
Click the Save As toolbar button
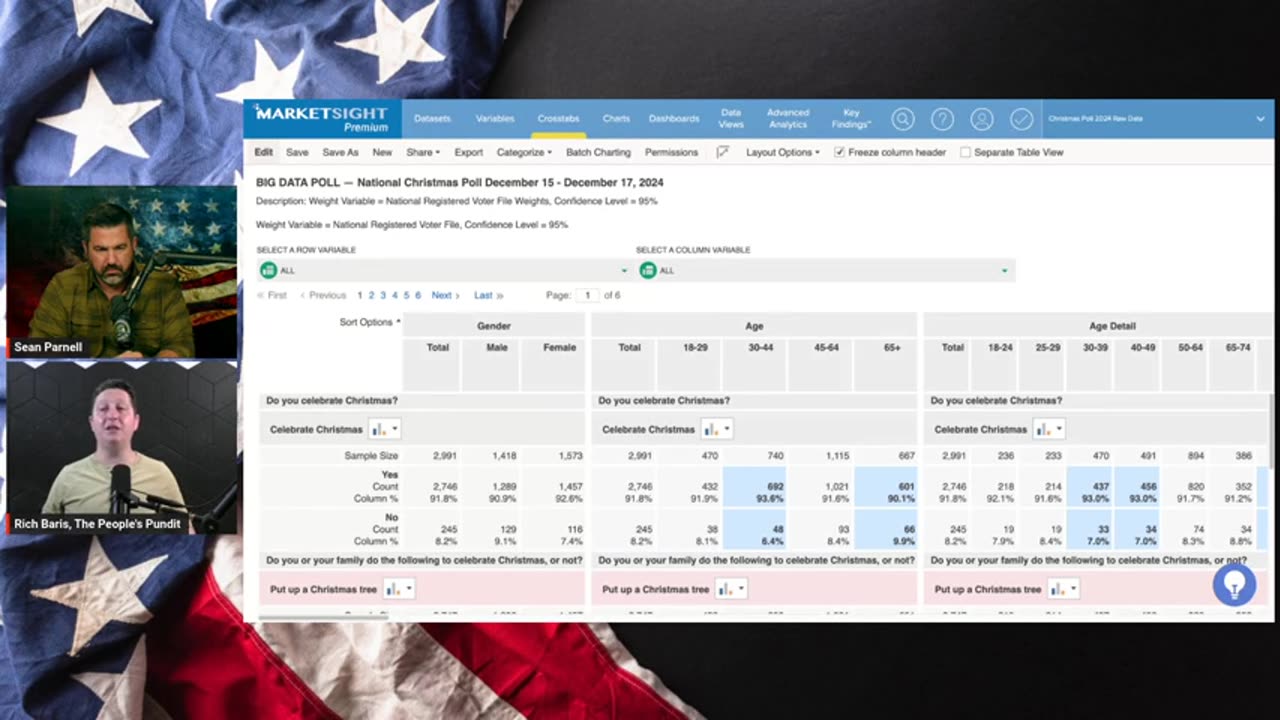coord(340,152)
